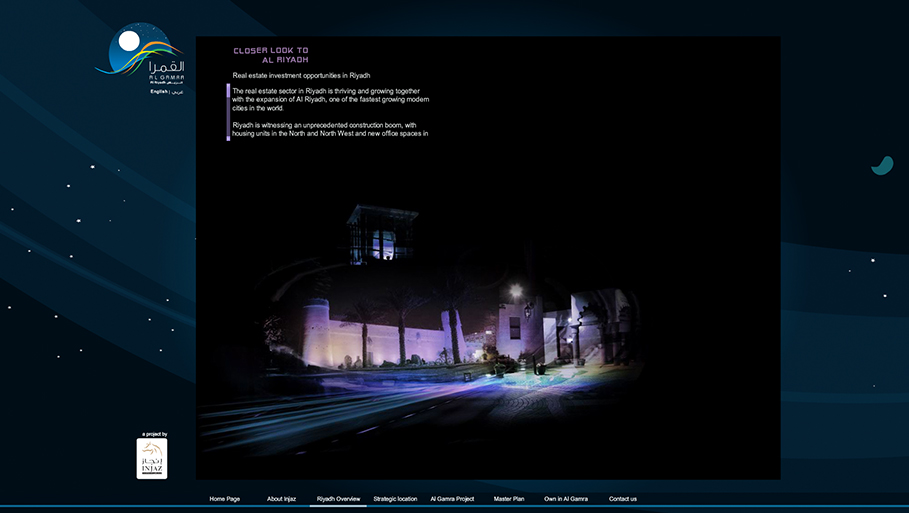909x513 pixels.
Task: Open the Injaz project logo
Action: click(x=152, y=458)
